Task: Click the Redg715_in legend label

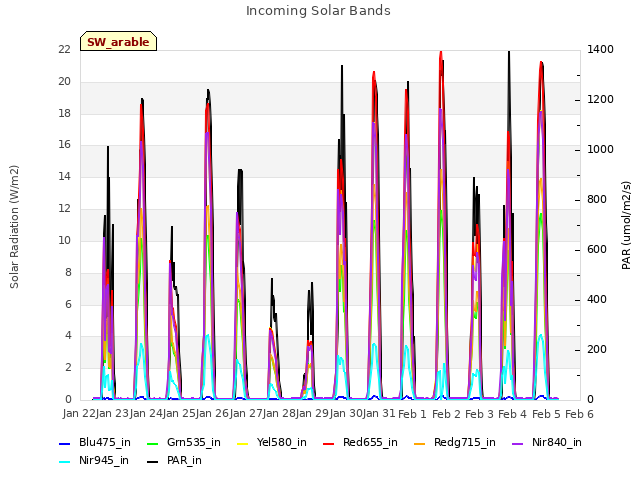Action: [465, 442]
